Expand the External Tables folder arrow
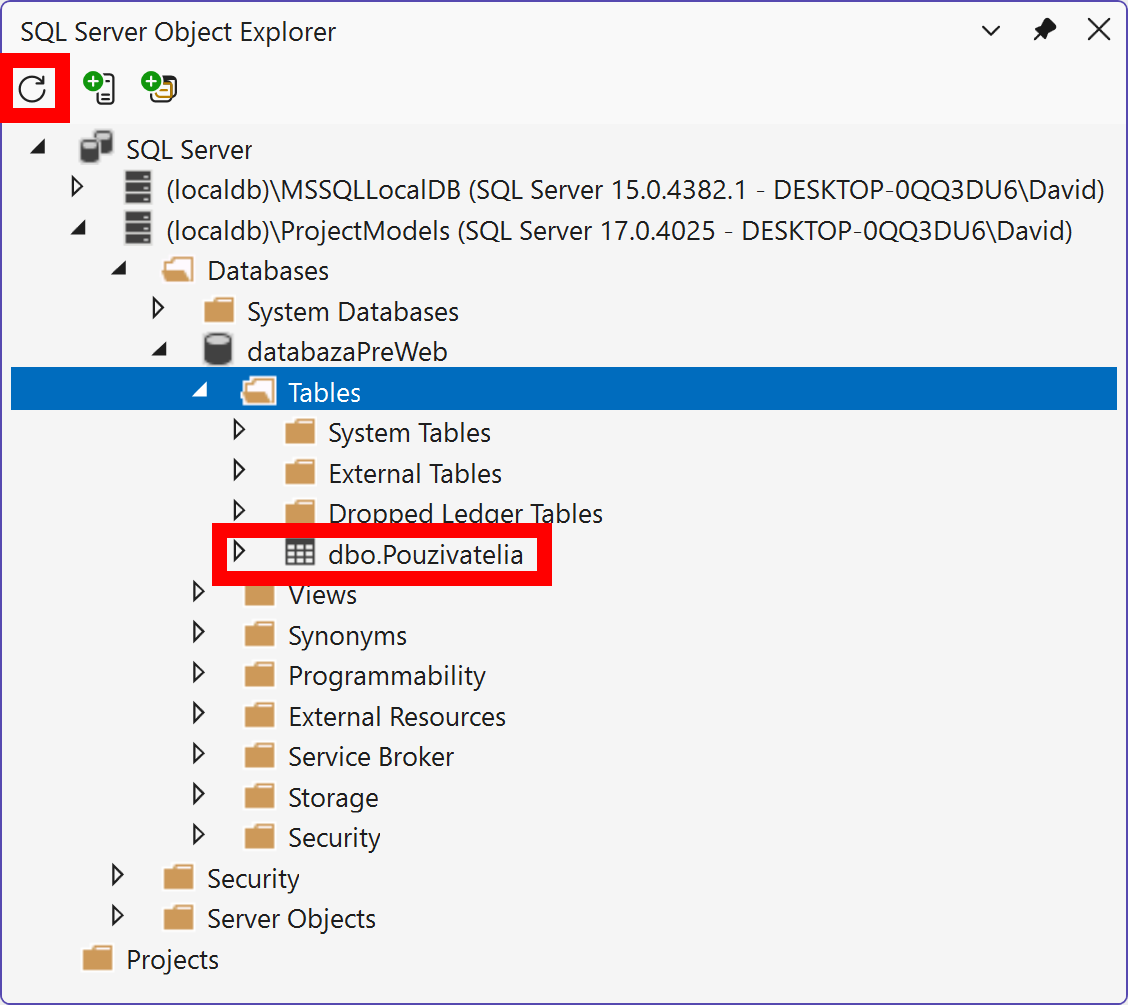Image resolution: width=1128 pixels, height=1005 pixels. (240, 470)
